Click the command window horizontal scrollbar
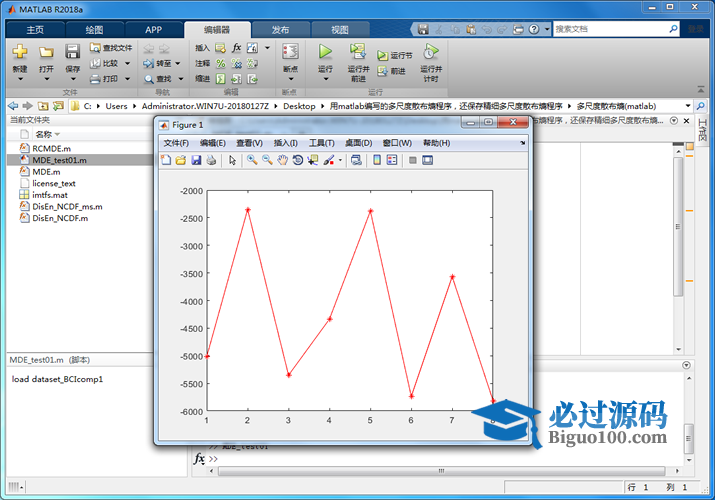The width and height of the screenshot is (715, 500). 441,471
